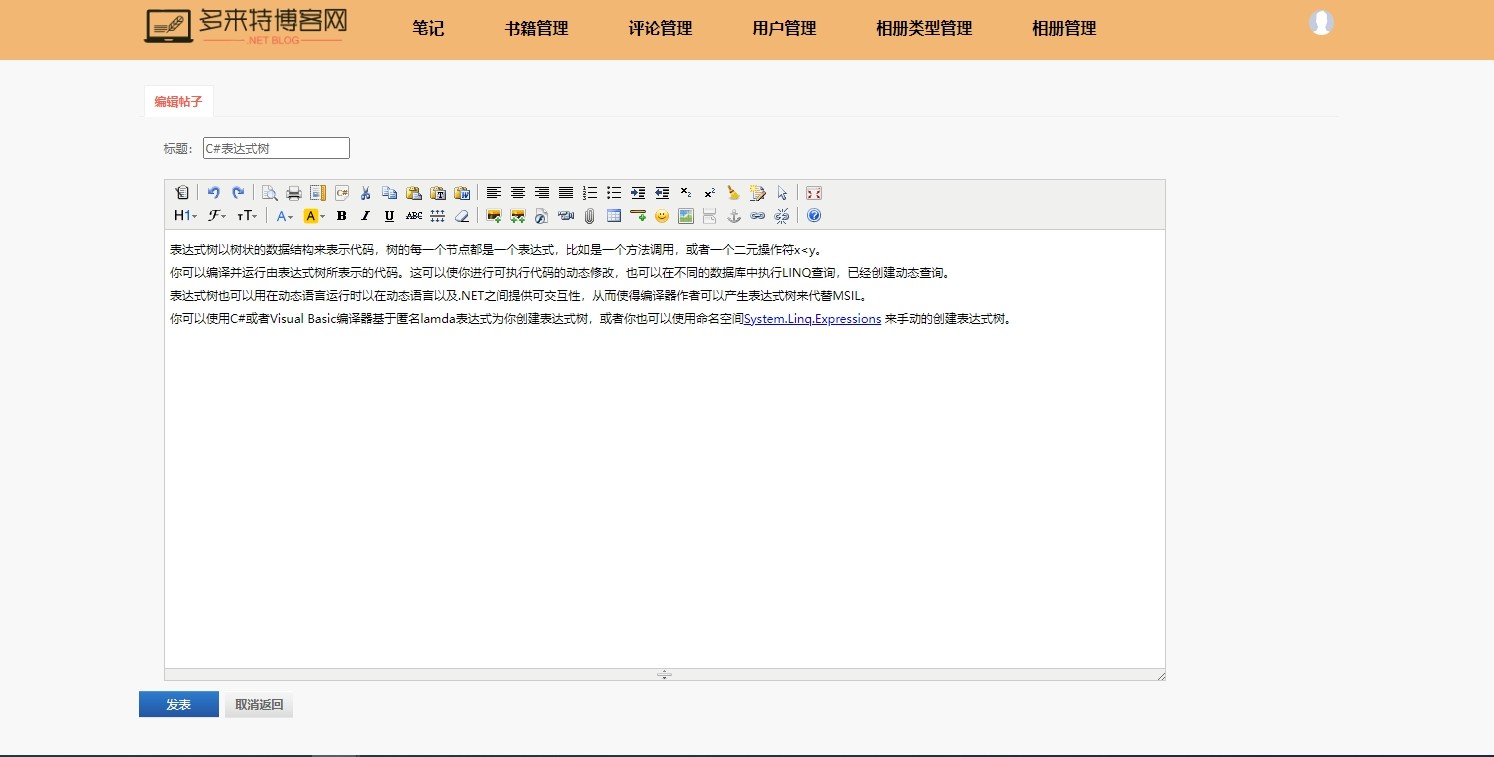Click the paperclip attachment icon

590,216
